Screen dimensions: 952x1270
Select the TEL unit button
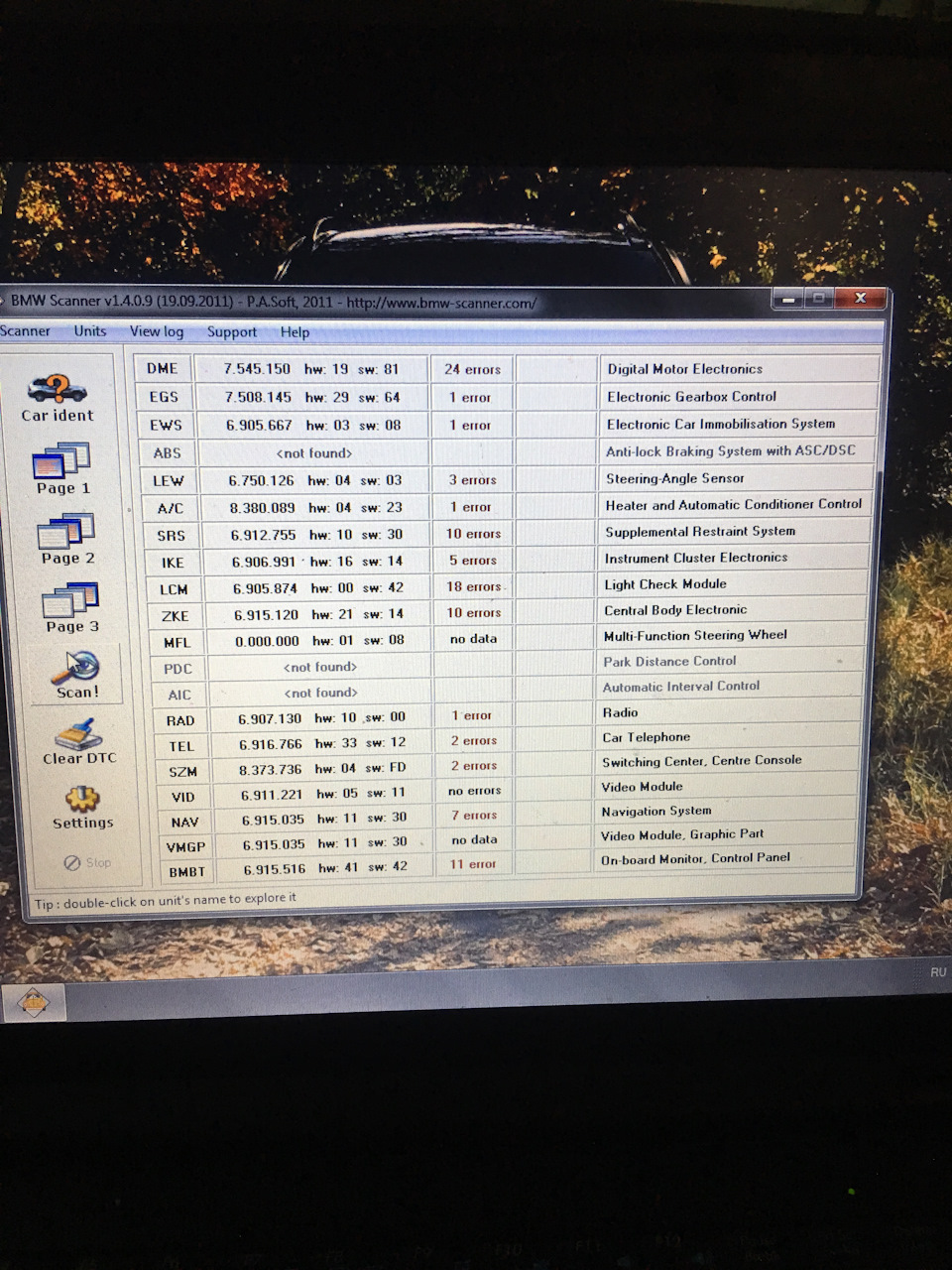point(181,746)
